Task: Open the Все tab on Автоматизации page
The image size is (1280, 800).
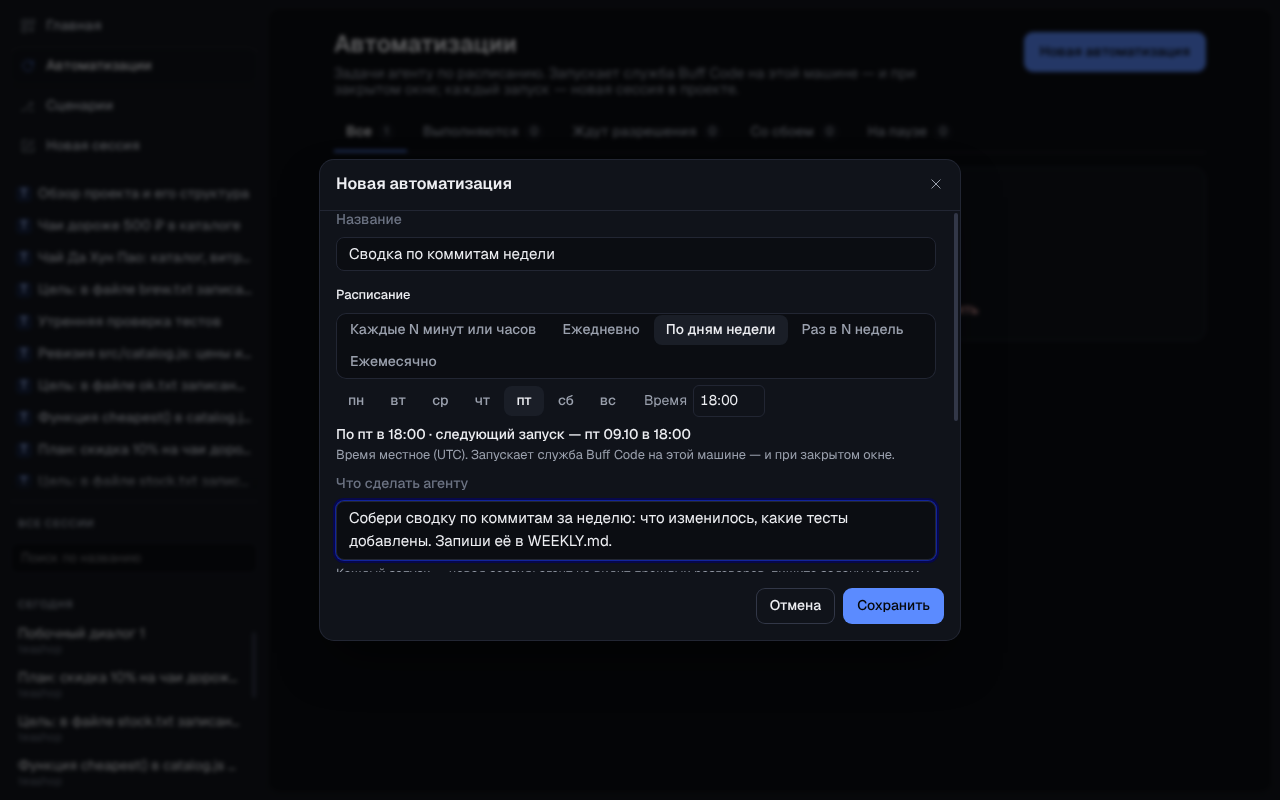Action: [368, 131]
